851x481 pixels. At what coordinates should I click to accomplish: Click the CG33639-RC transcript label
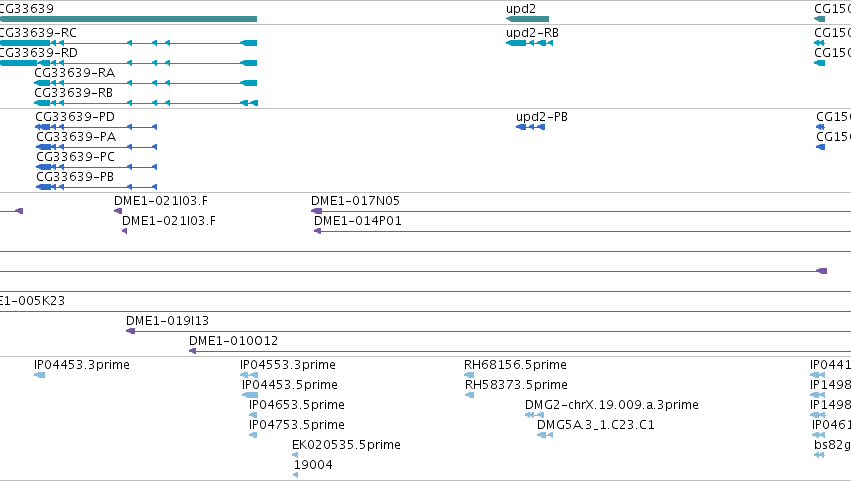tap(38, 33)
